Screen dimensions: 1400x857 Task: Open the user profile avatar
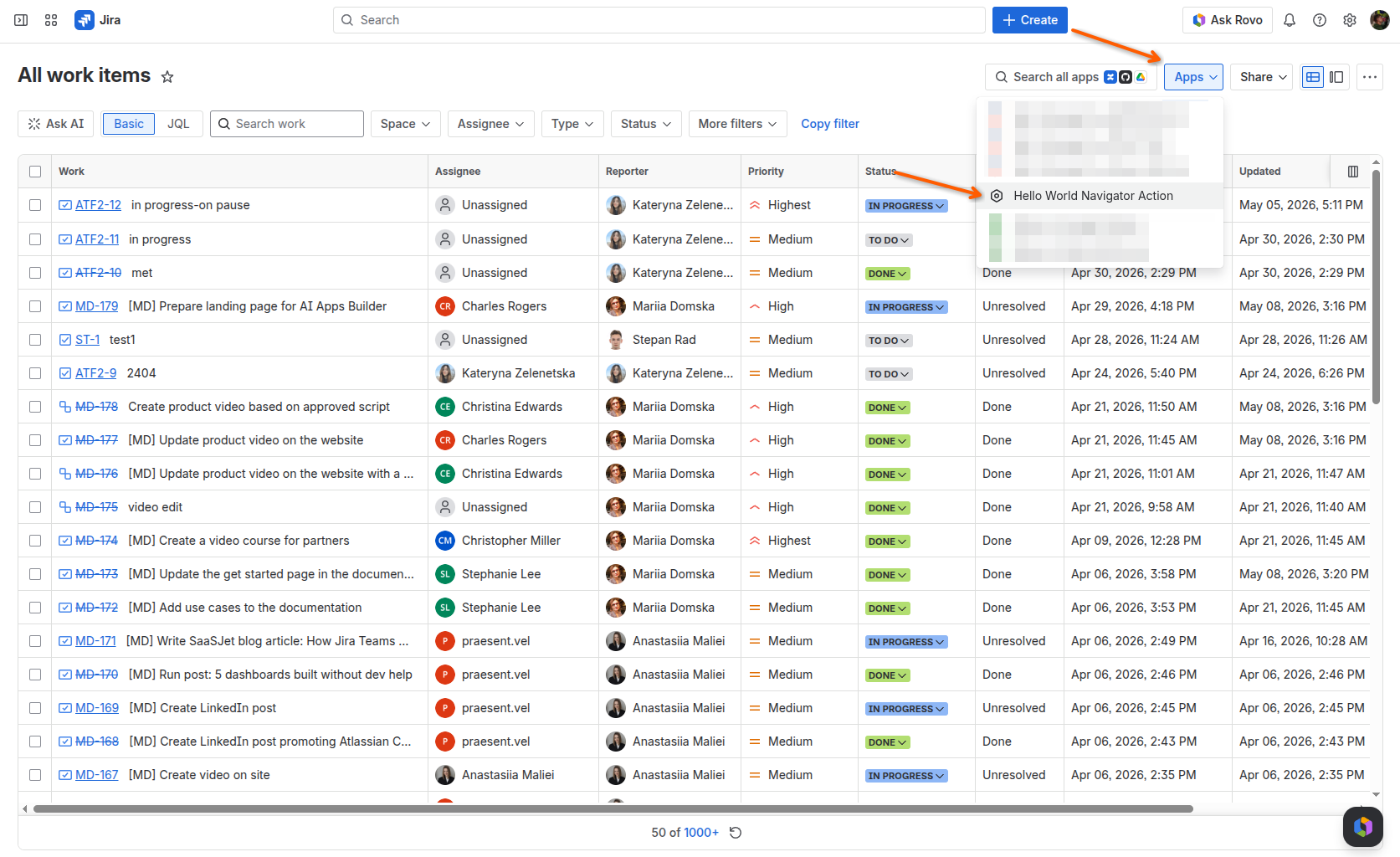1380,20
